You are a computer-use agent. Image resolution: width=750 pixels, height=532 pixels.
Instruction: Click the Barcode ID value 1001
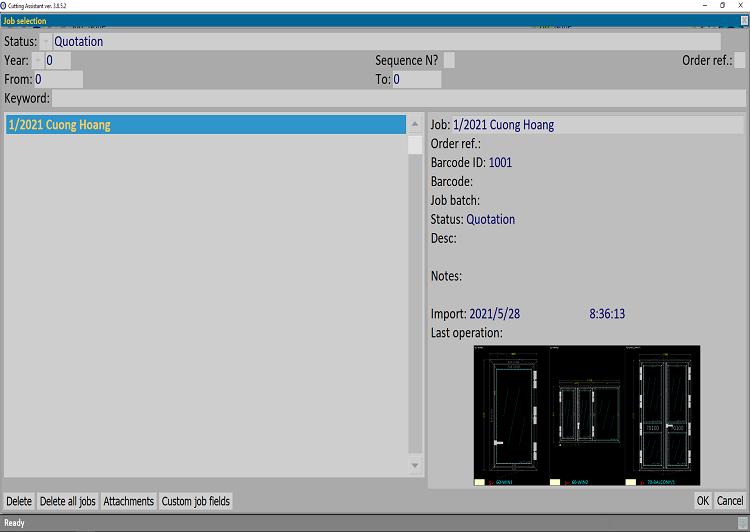point(500,163)
